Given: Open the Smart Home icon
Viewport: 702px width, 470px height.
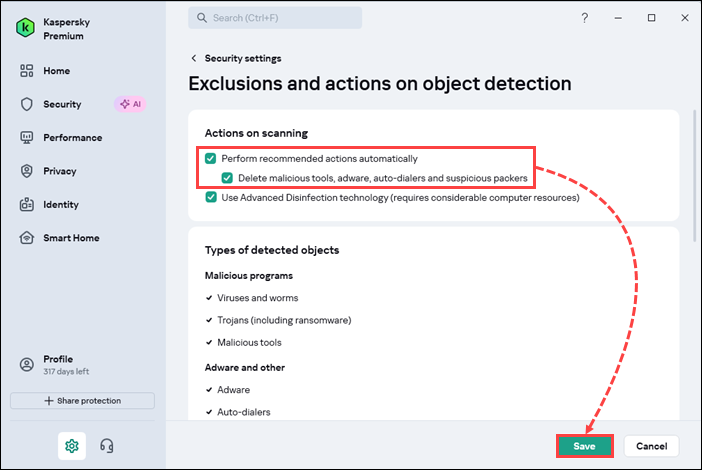Looking at the screenshot, I should click(x=27, y=238).
